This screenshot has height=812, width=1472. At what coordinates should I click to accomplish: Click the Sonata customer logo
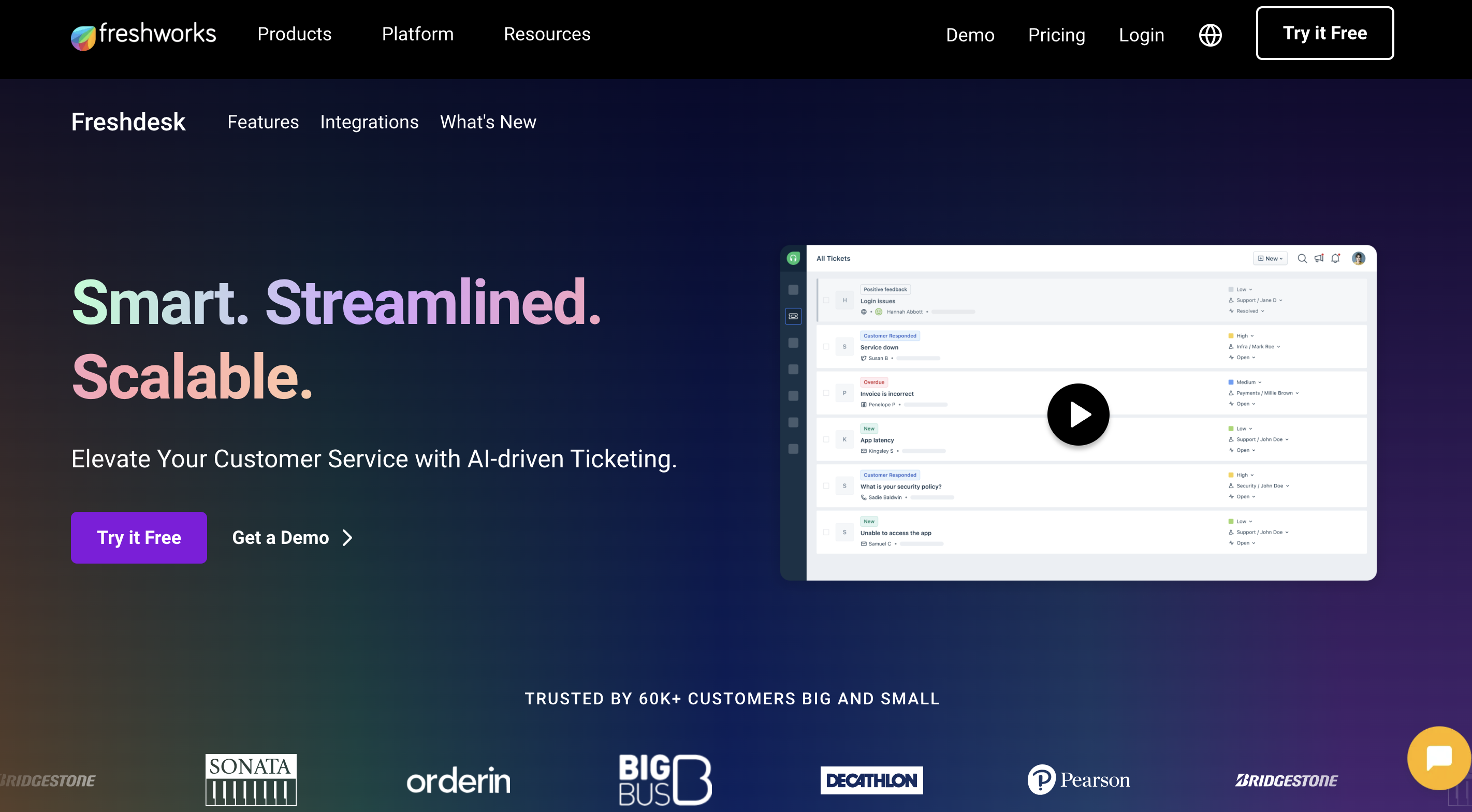pyautogui.click(x=251, y=779)
